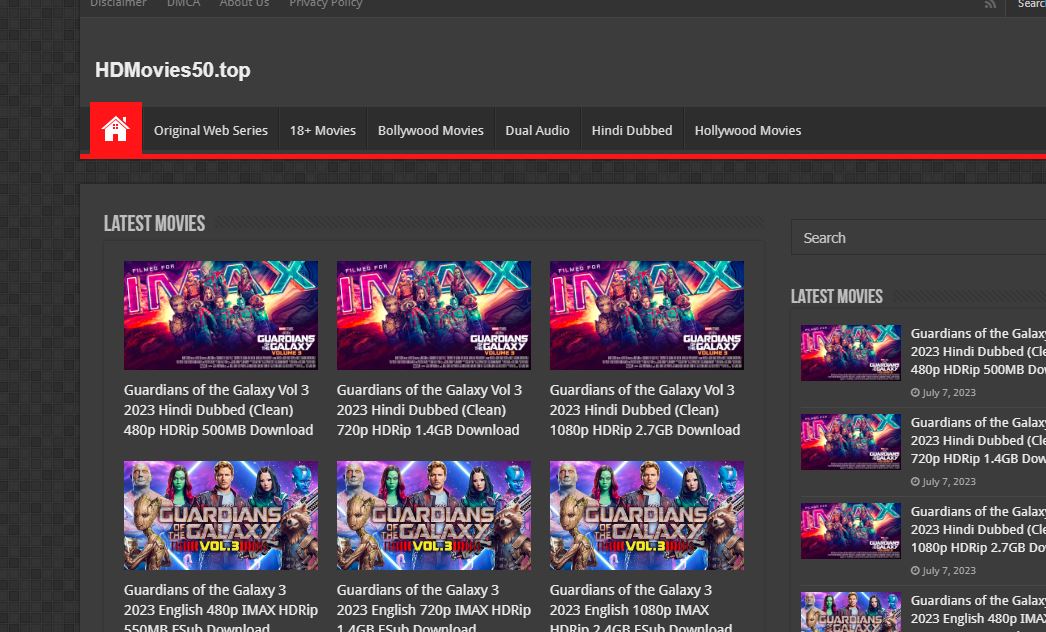Open sidebar link for 480p HDRip 500MB download
Viewport: 1046px width, 632px height.
point(978,352)
